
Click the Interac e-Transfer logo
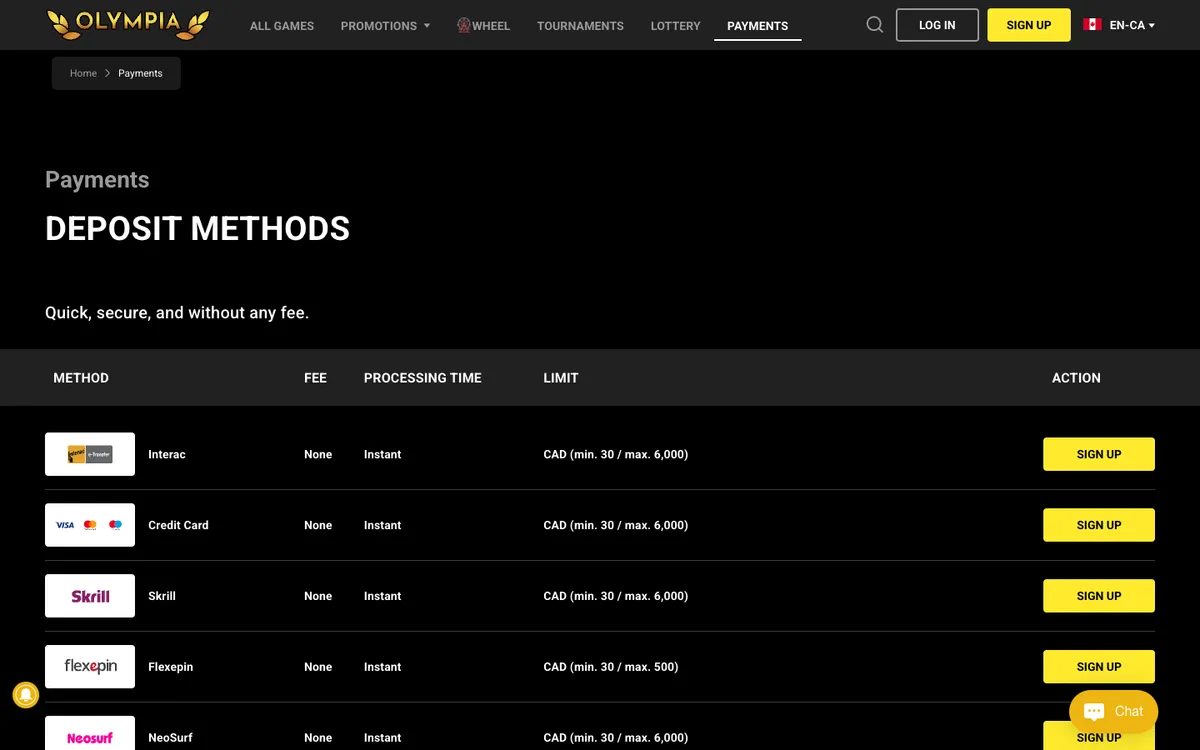[x=90, y=454]
